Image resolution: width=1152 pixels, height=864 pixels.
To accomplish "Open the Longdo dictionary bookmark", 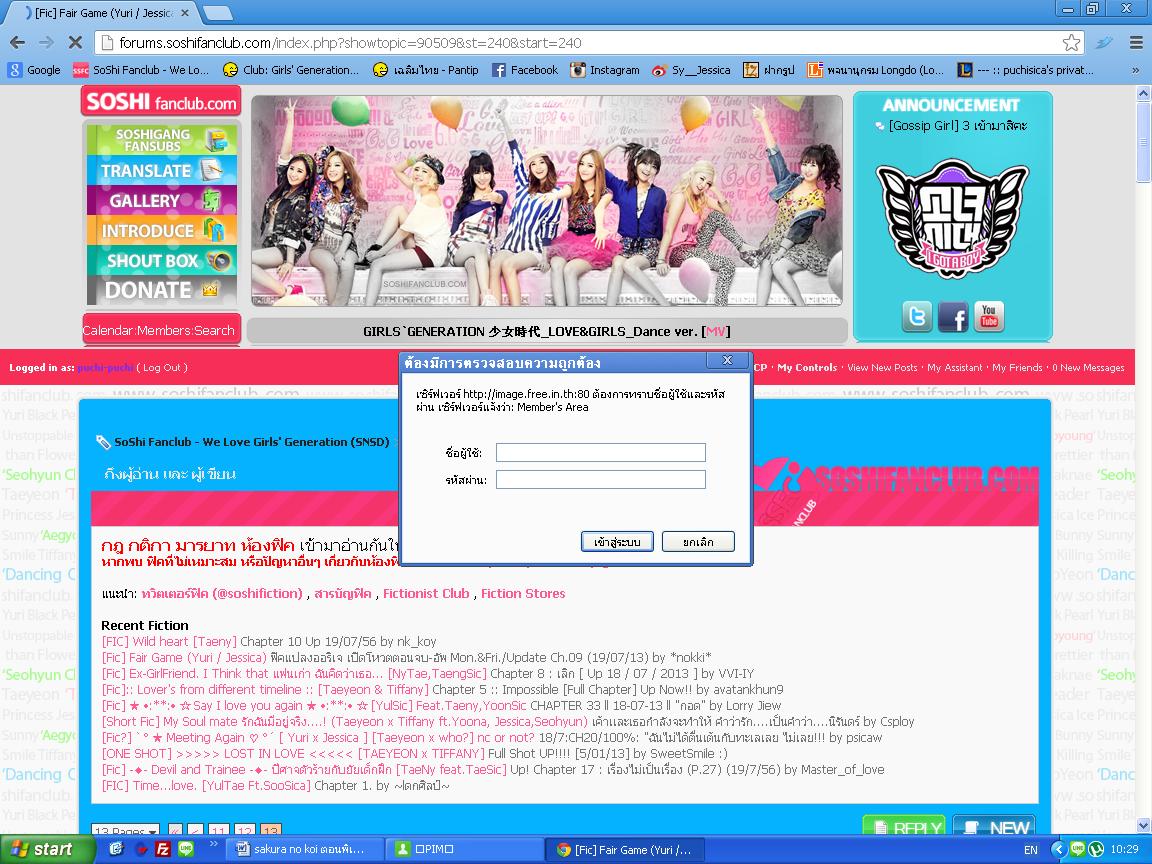I will pyautogui.click(x=876, y=70).
